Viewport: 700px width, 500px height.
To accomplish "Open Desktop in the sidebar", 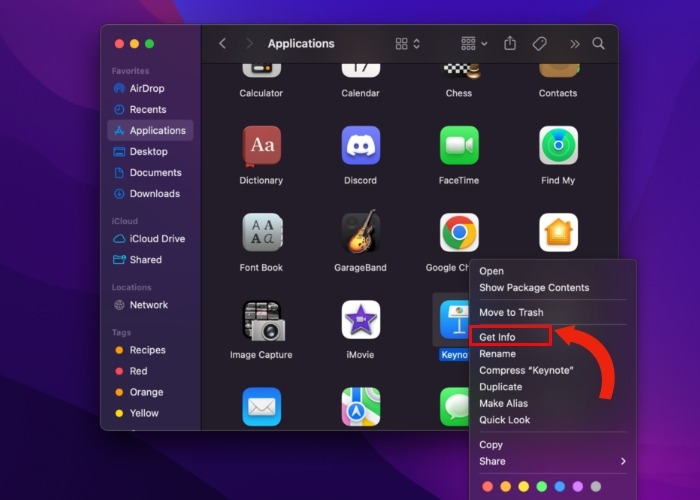I will tap(150, 151).
